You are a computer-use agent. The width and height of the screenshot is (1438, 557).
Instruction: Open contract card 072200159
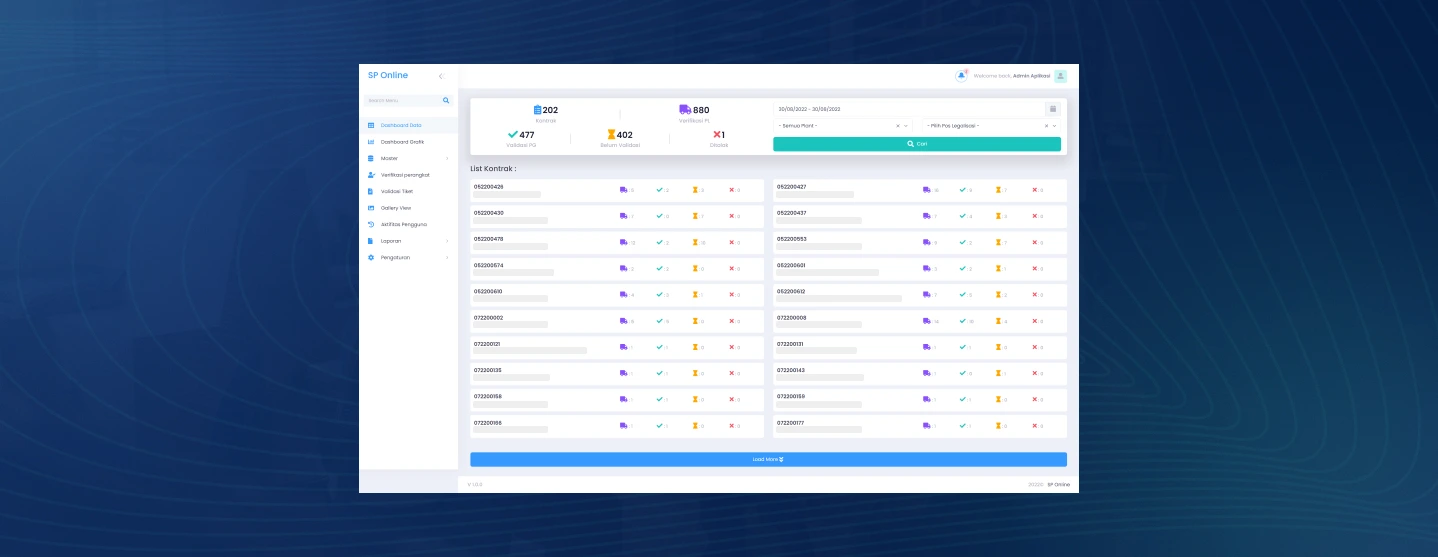pyautogui.click(x=920, y=400)
